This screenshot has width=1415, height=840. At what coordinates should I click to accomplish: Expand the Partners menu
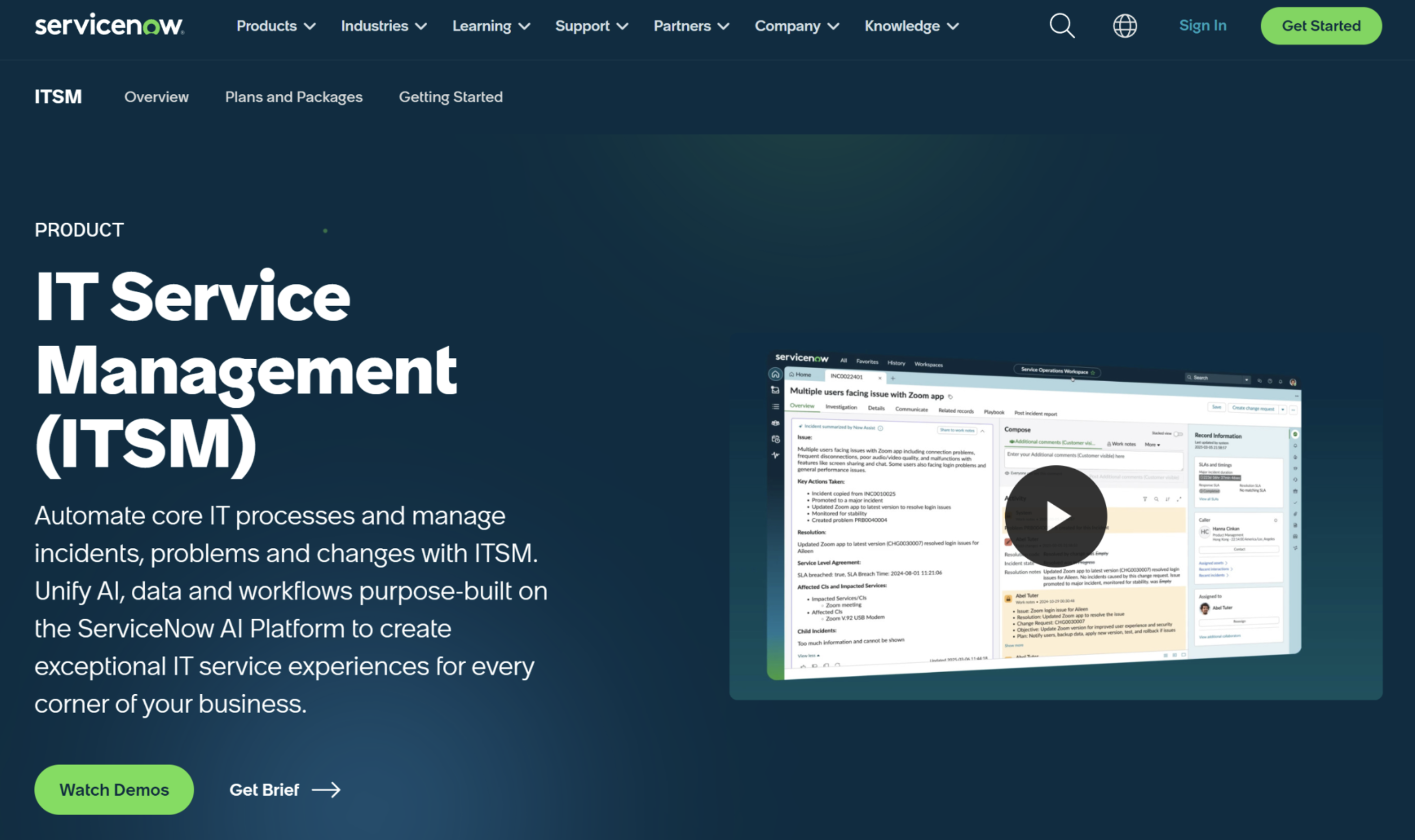click(x=691, y=26)
